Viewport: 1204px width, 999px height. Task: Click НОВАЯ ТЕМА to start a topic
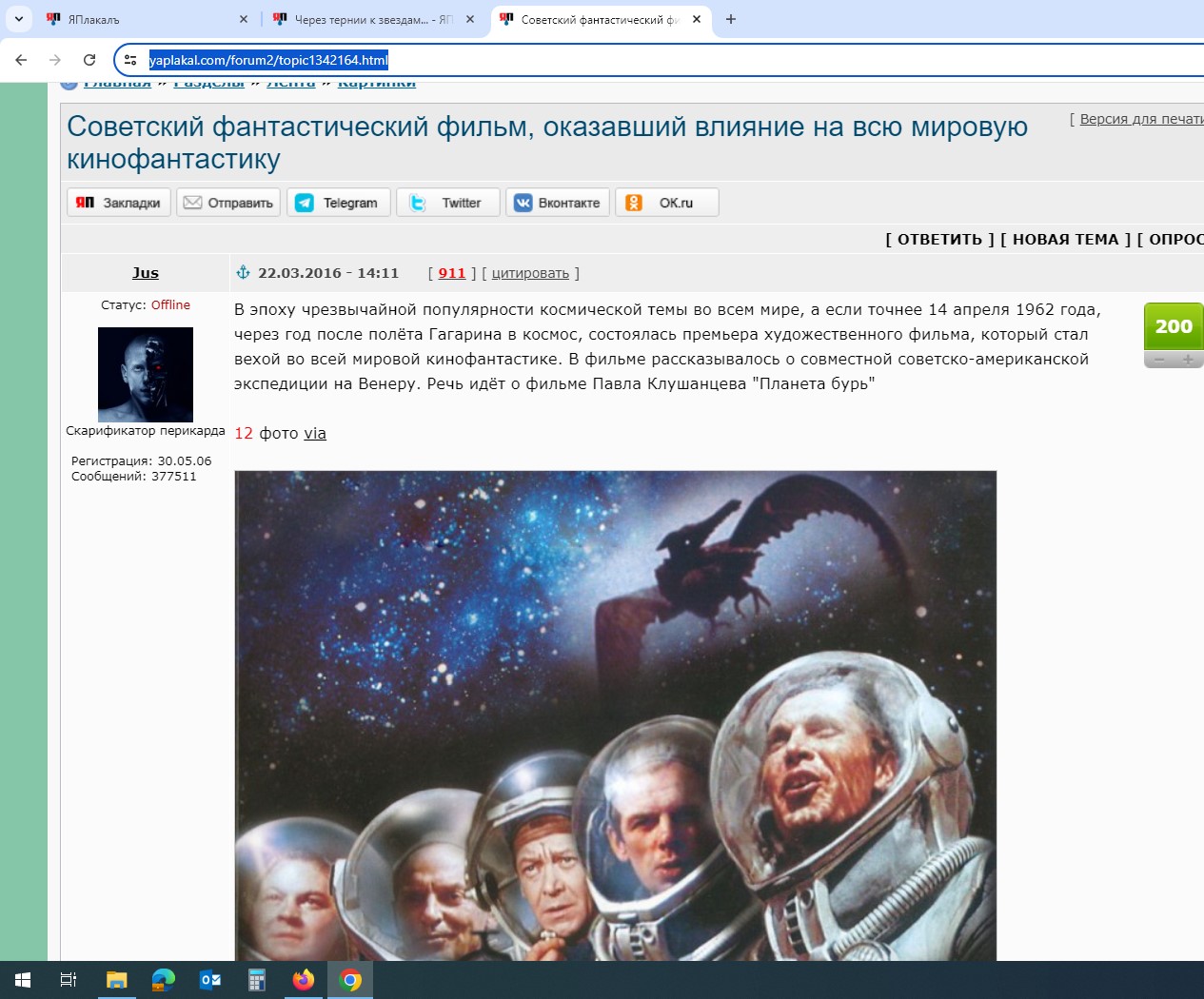click(1065, 239)
